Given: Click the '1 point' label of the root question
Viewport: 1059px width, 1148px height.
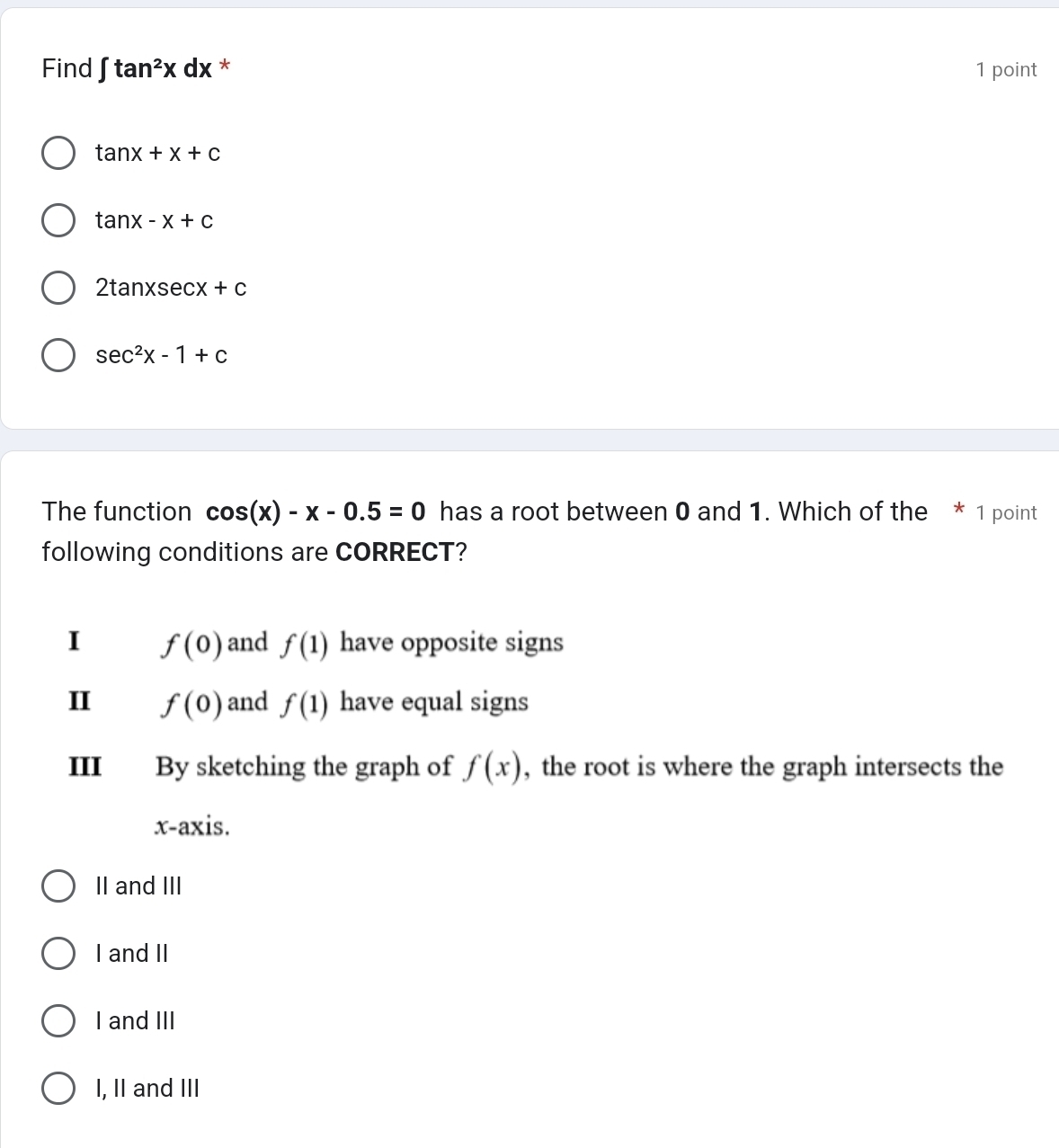Looking at the screenshot, I should point(1006,512).
